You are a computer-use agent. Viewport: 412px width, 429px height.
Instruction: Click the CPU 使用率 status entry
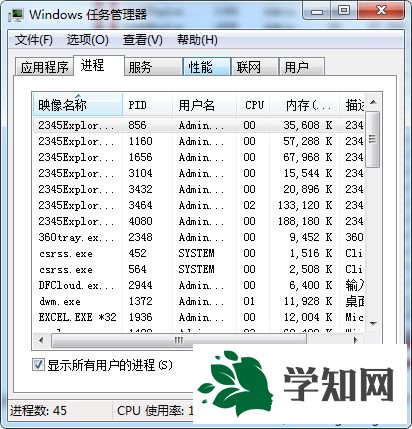tap(155, 410)
